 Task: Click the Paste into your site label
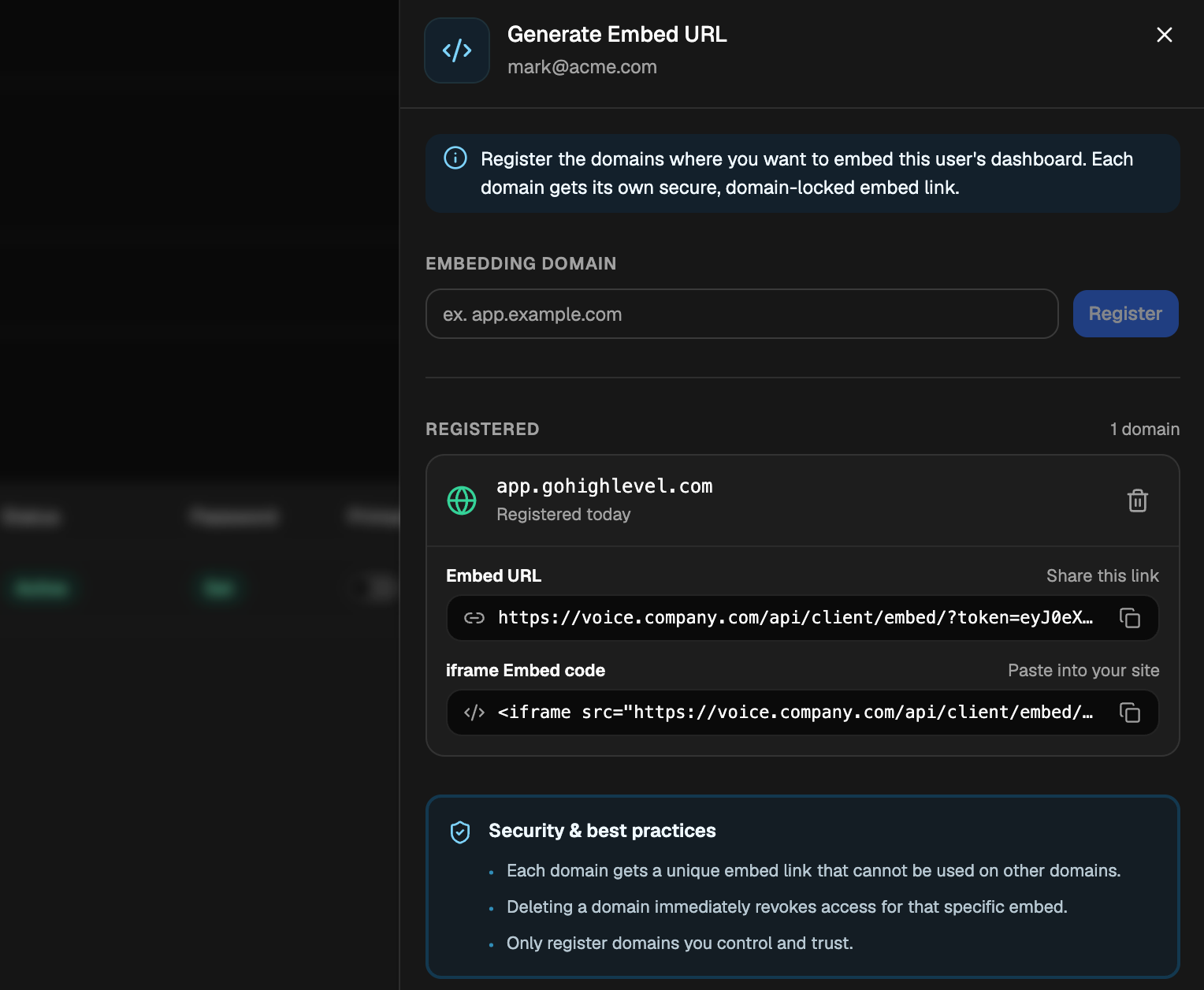tap(1083, 671)
